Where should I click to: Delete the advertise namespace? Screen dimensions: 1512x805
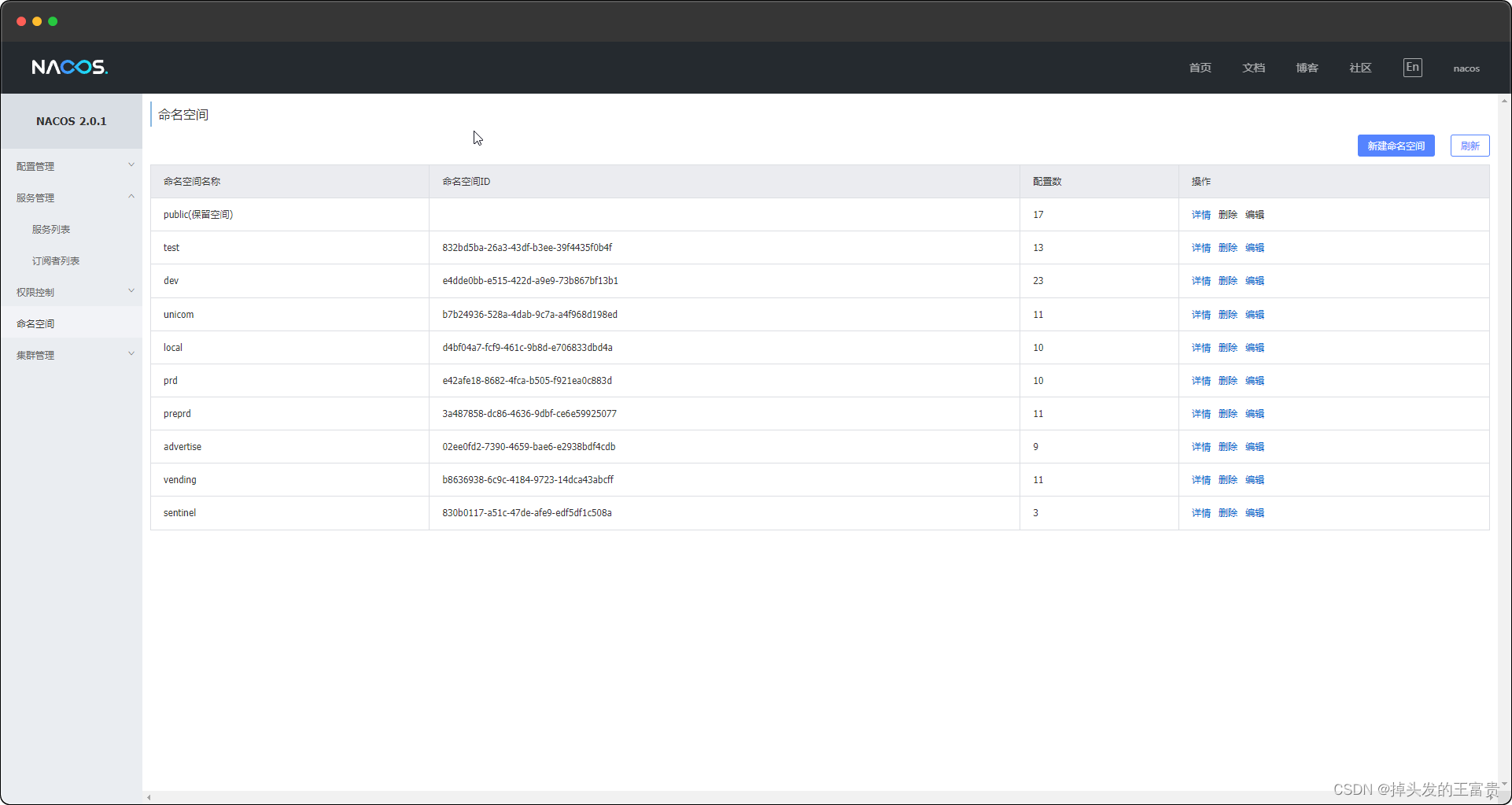pos(1227,447)
